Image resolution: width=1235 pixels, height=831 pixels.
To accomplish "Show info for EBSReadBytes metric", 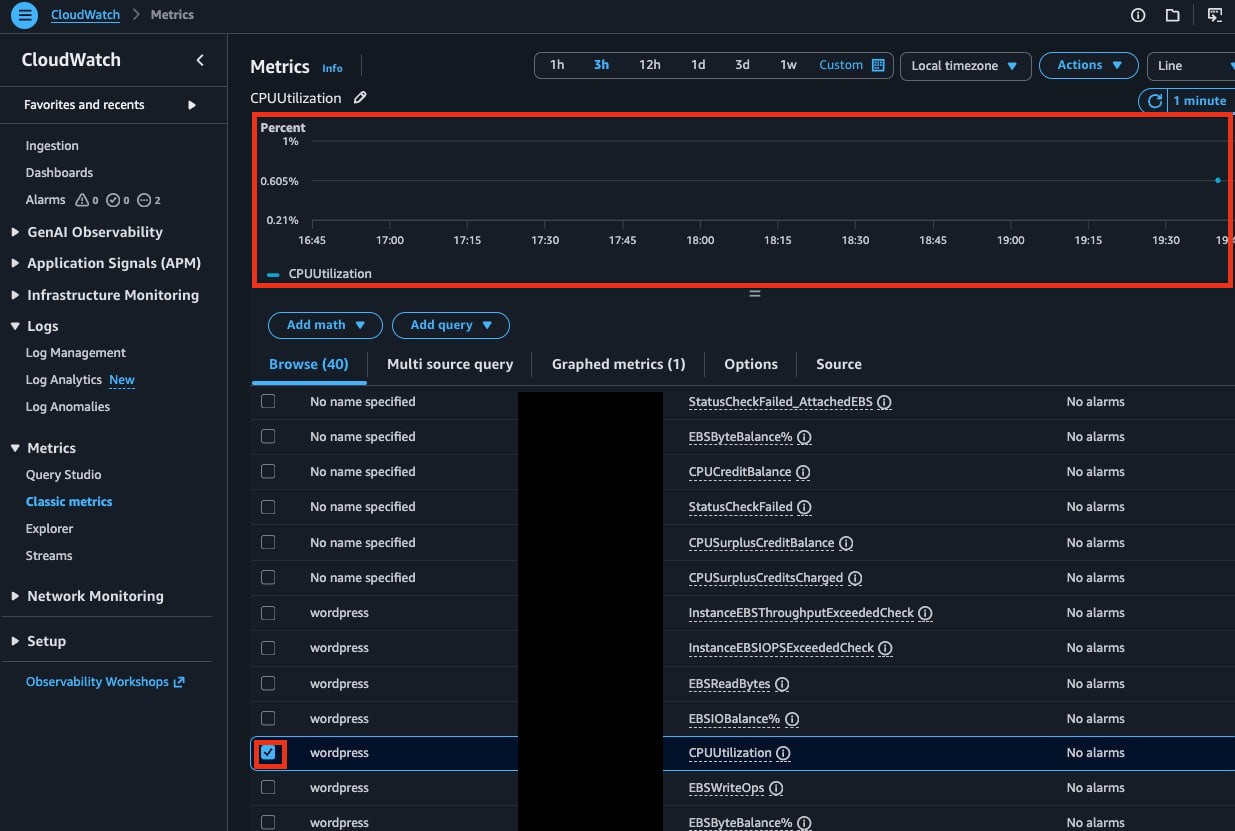I will pos(782,684).
